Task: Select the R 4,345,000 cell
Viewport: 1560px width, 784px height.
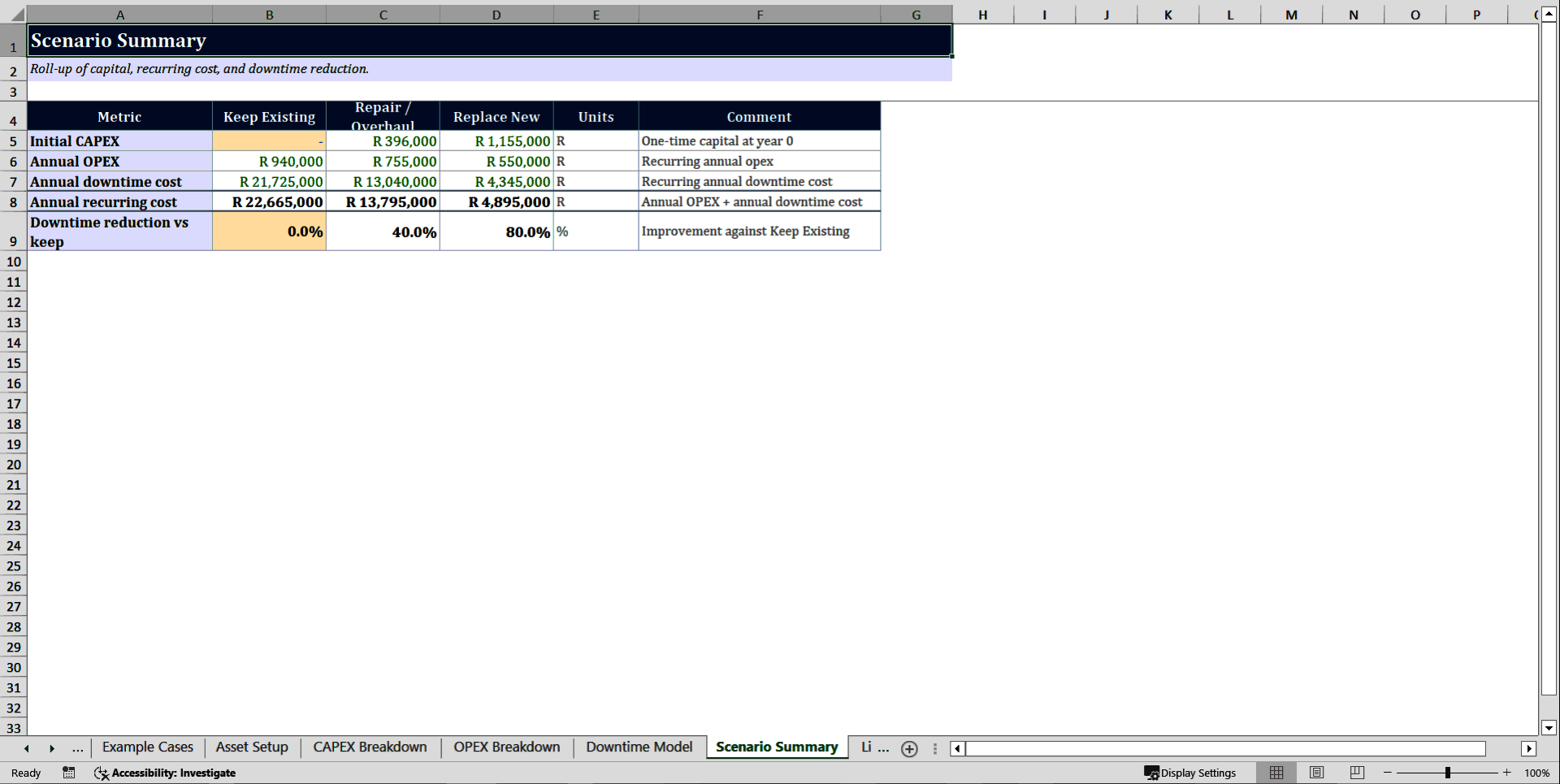Action: click(x=496, y=181)
